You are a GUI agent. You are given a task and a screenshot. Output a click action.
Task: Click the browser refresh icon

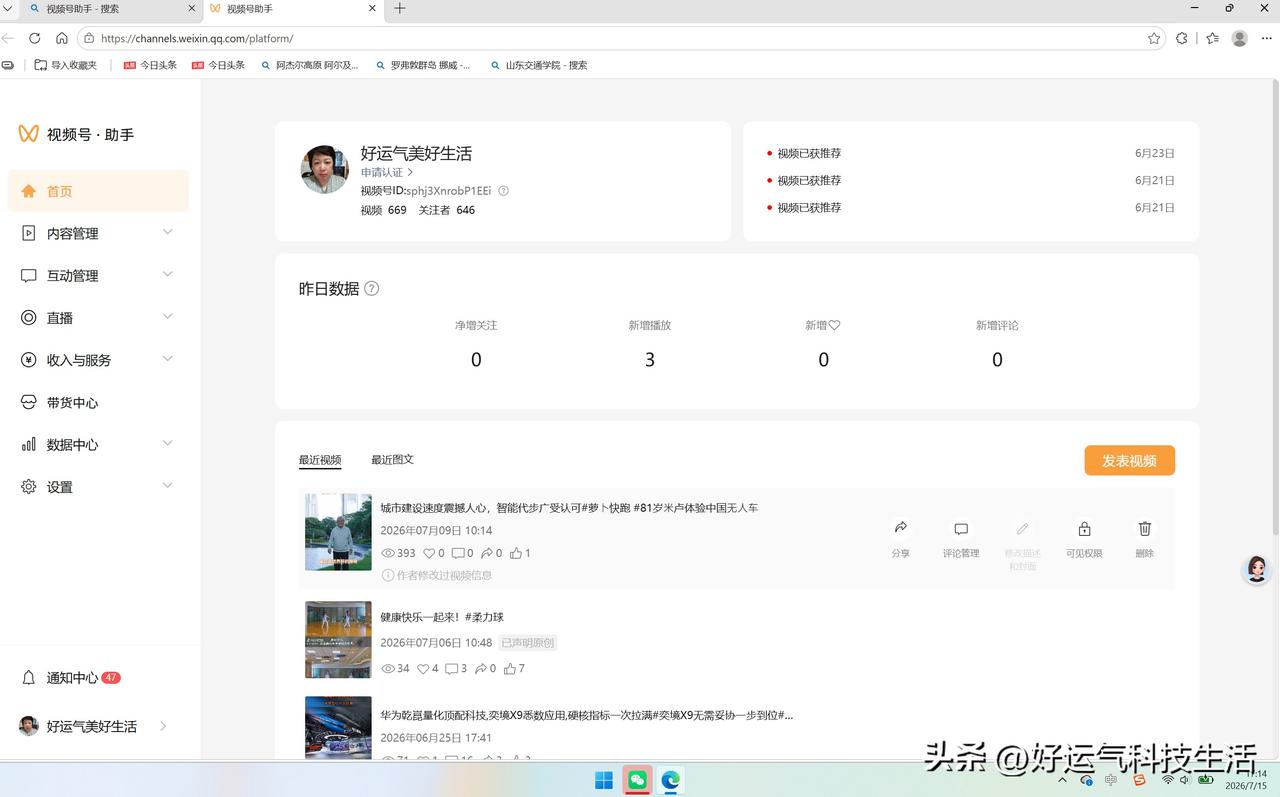34,38
